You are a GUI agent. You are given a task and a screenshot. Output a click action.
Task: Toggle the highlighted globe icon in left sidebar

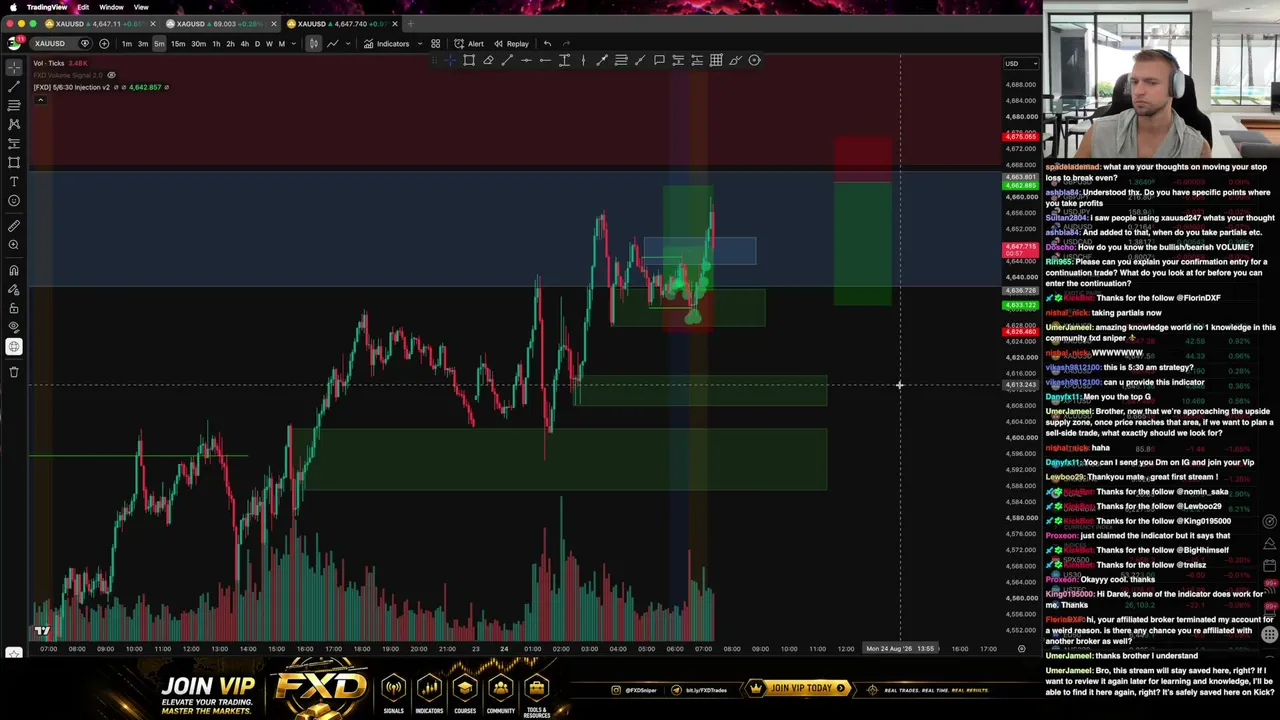tap(14, 347)
